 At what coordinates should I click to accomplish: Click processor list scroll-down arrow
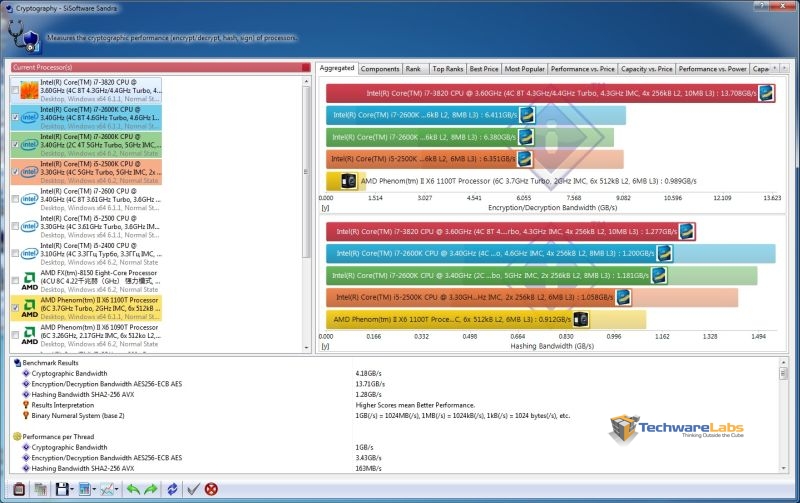pyautogui.click(x=307, y=348)
